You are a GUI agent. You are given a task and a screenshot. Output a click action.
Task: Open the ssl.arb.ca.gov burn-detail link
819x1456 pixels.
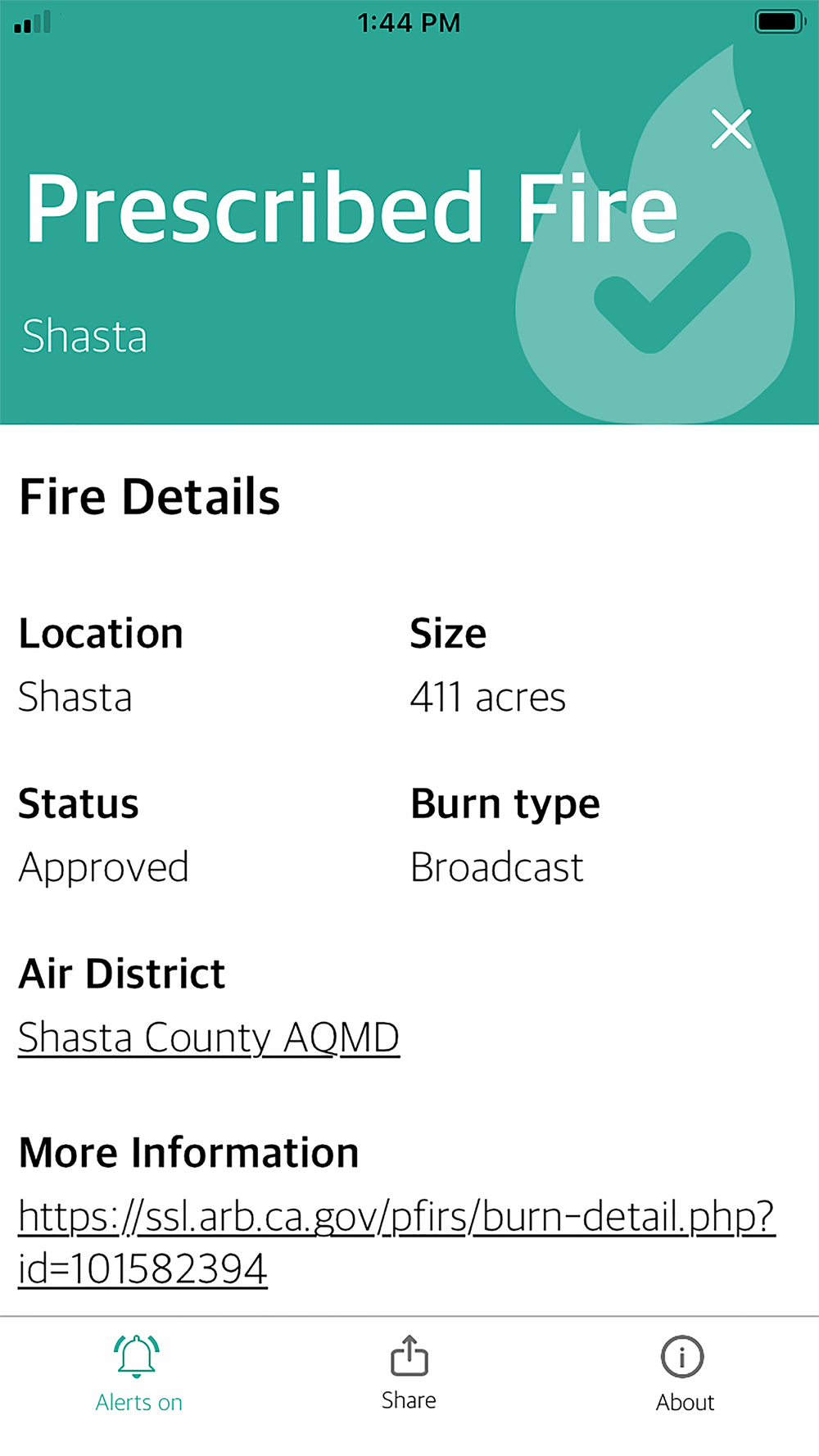pos(396,1242)
